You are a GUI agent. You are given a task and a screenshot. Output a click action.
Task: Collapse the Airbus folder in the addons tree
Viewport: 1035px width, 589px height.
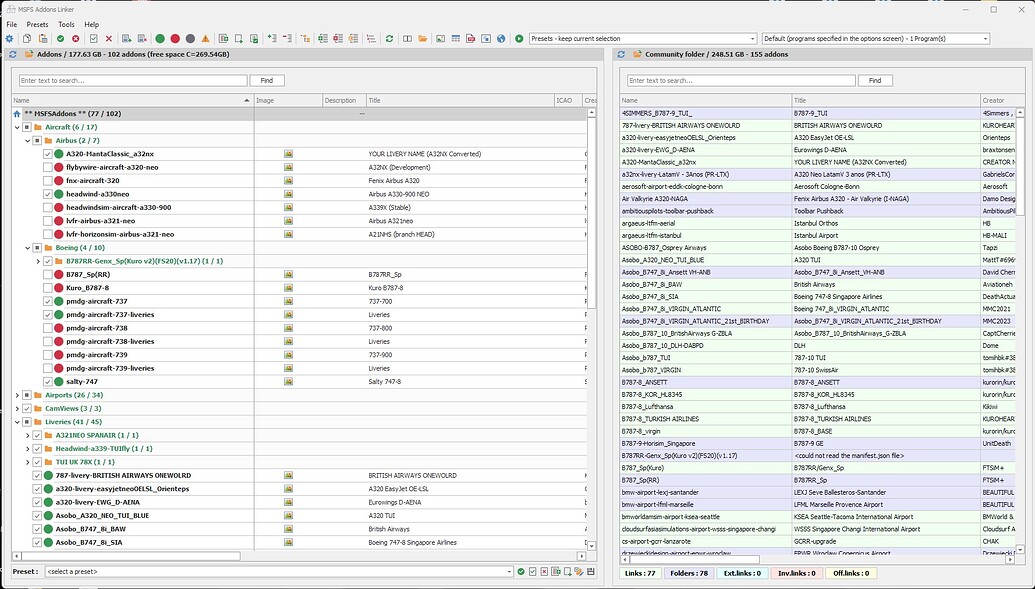(x=26, y=140)
